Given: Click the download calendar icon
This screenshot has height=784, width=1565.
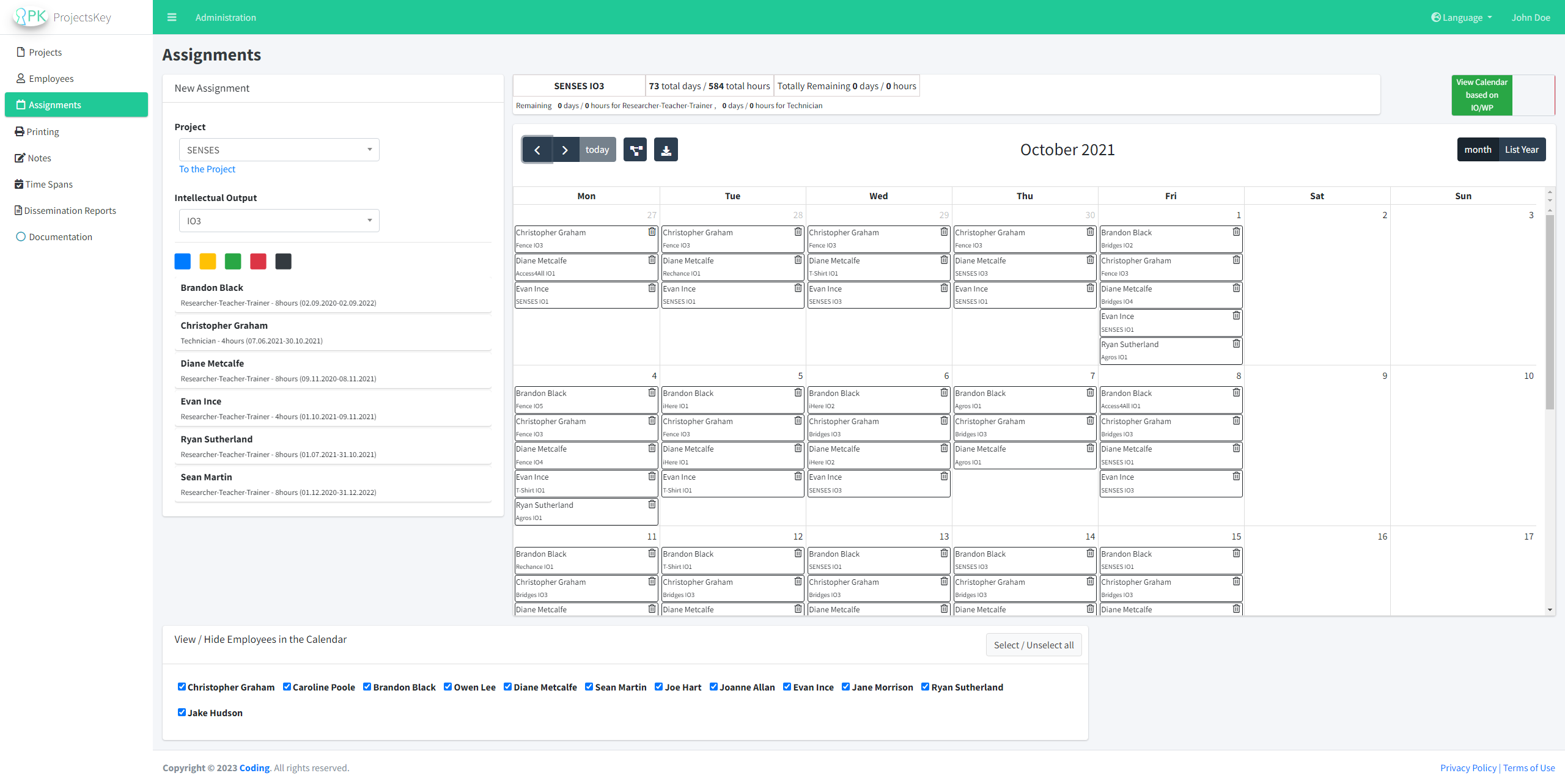Looking at the screenshot, I should [x=666, y=150].
